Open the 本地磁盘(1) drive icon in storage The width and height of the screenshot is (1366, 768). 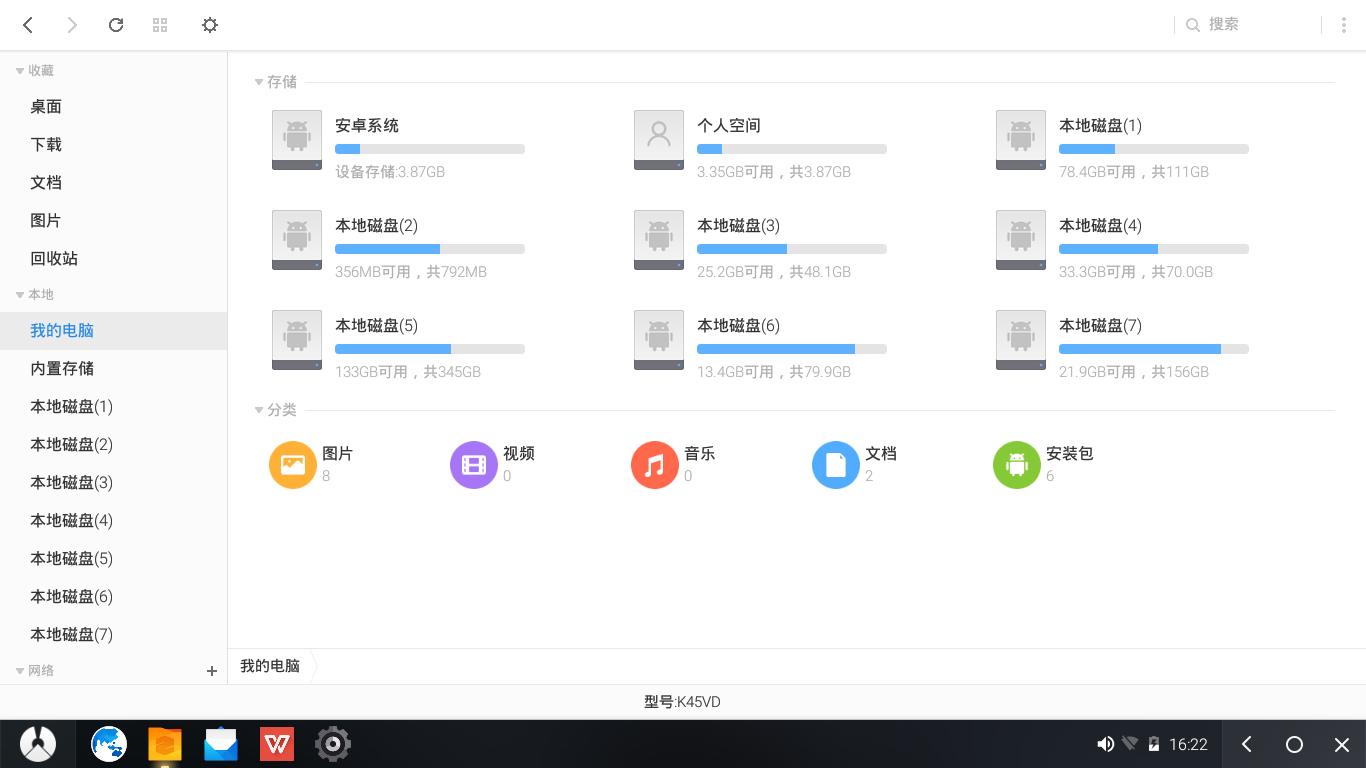pos(1021,140)
